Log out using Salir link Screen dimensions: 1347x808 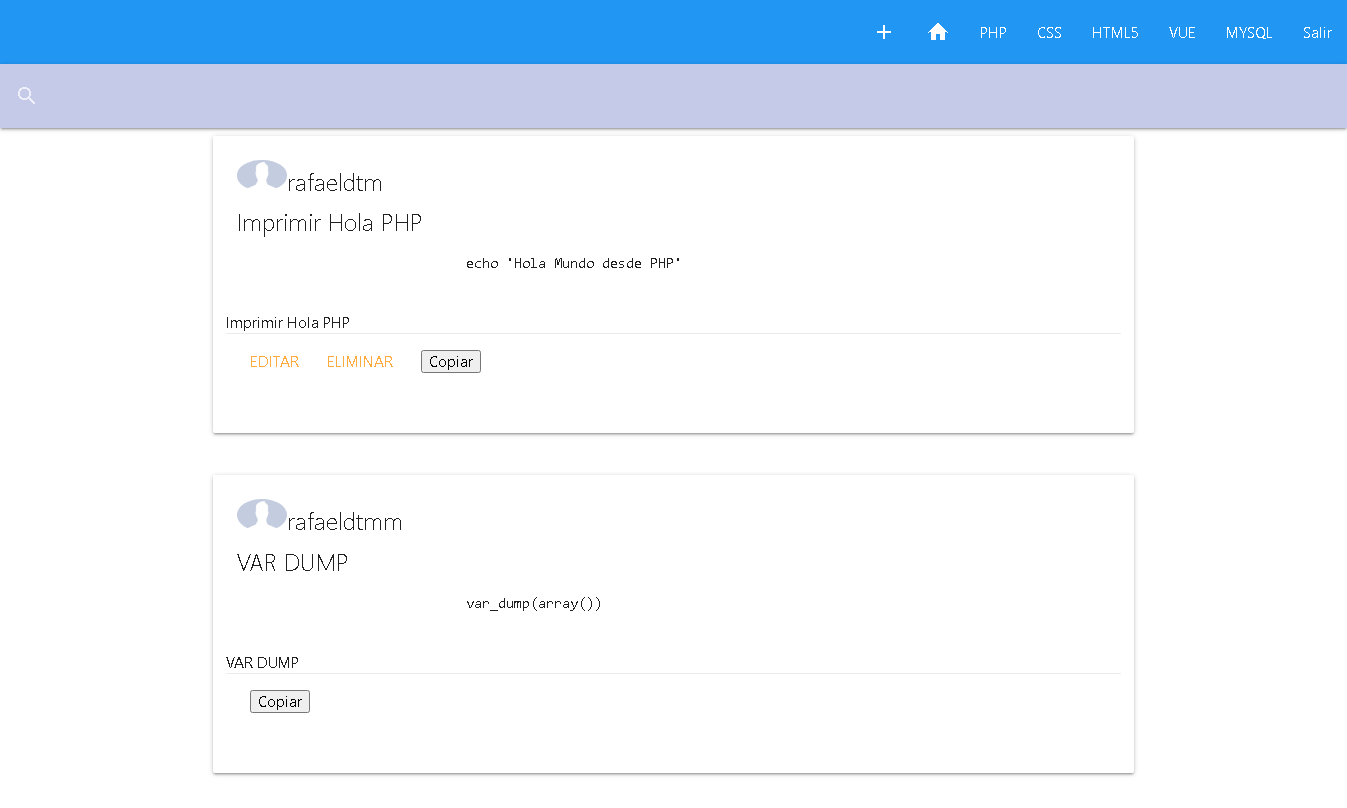[x=1317, y=32]
